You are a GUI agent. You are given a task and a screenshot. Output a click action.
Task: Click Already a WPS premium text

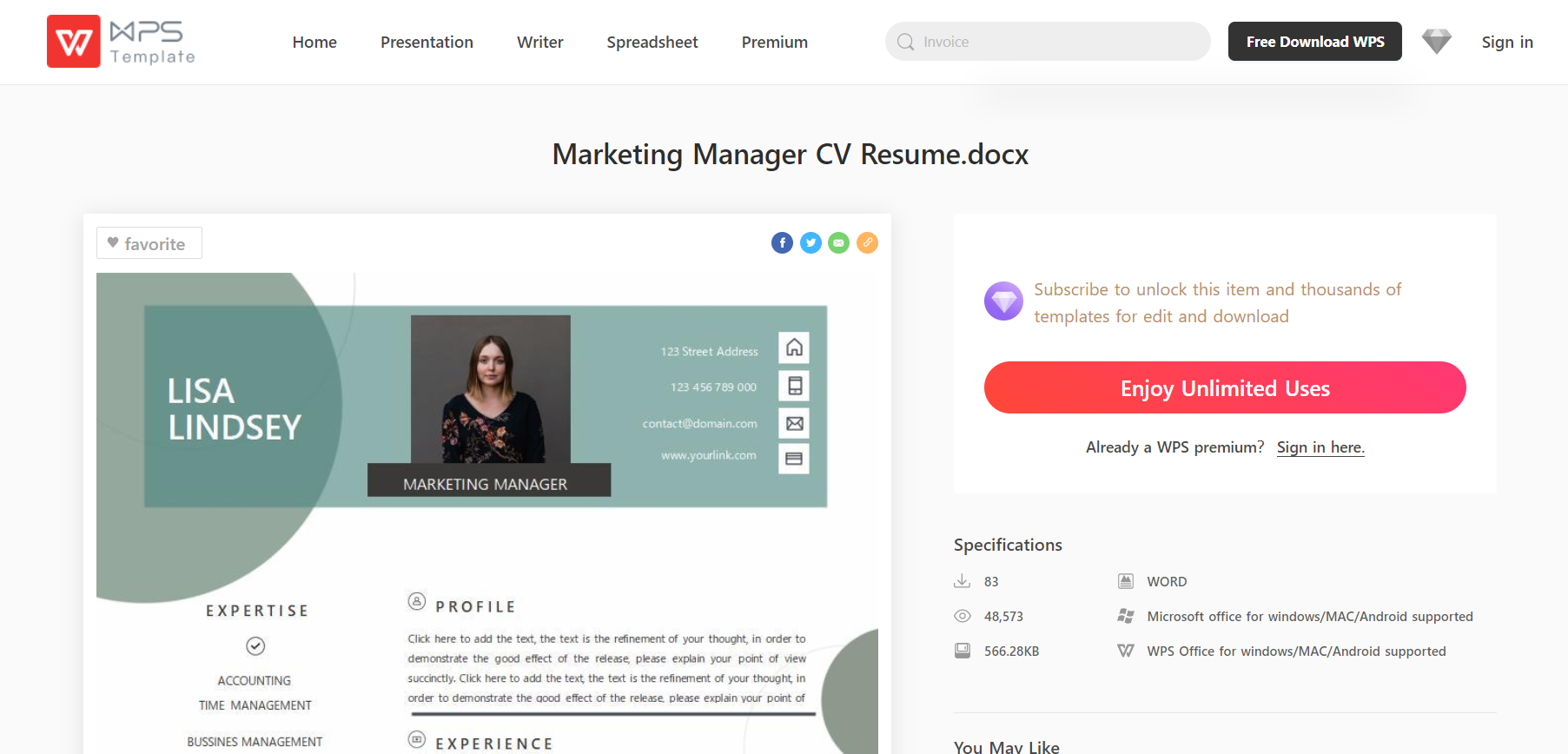click(x=1174, y=447)
